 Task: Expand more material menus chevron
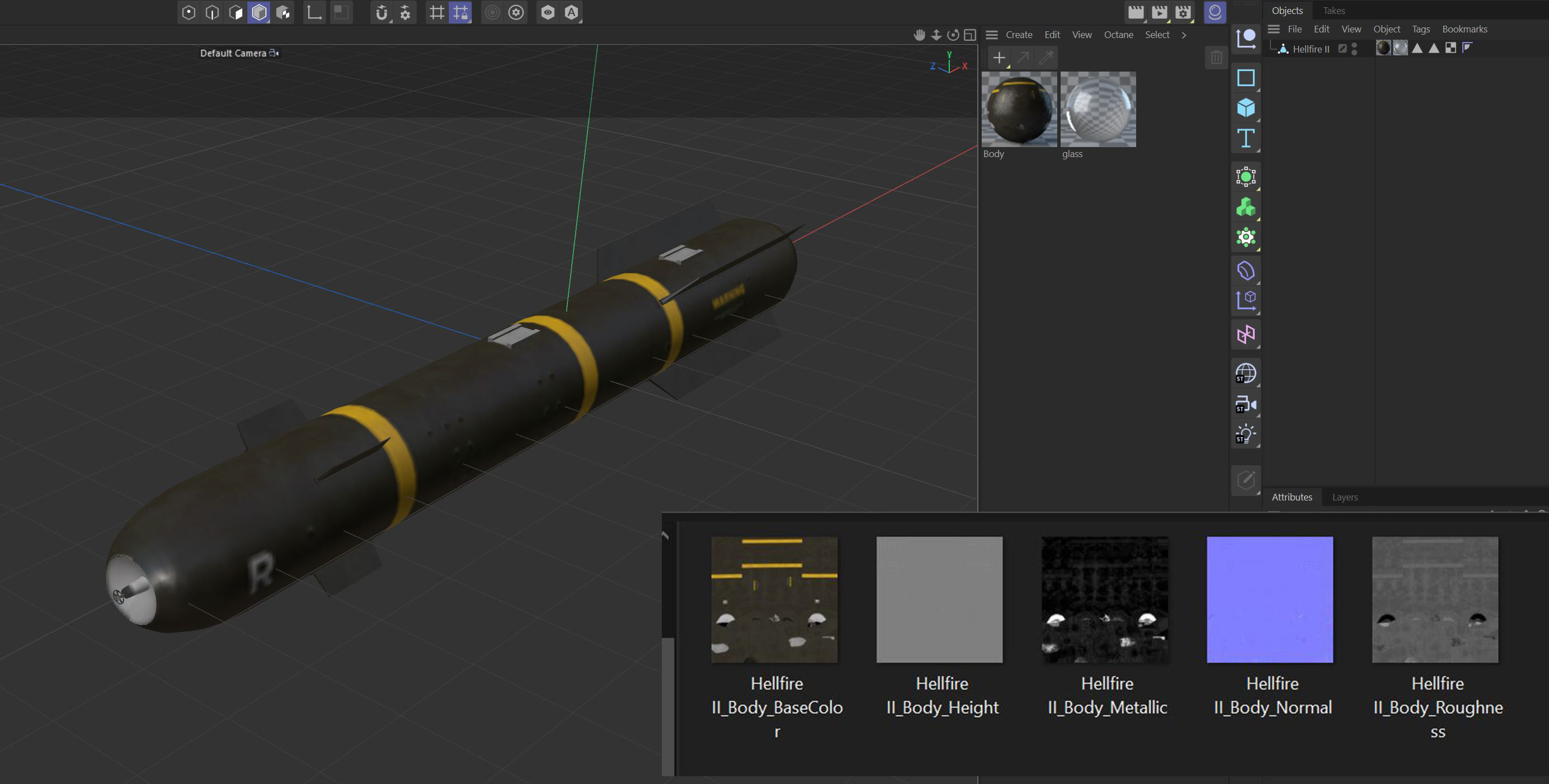pos(1184,35)
